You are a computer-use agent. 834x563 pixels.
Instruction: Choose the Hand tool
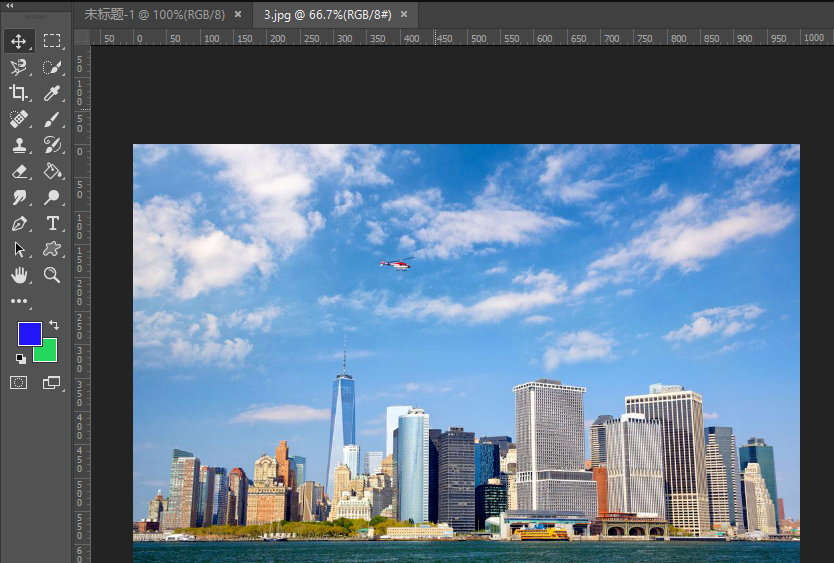[x=18, y=275]
